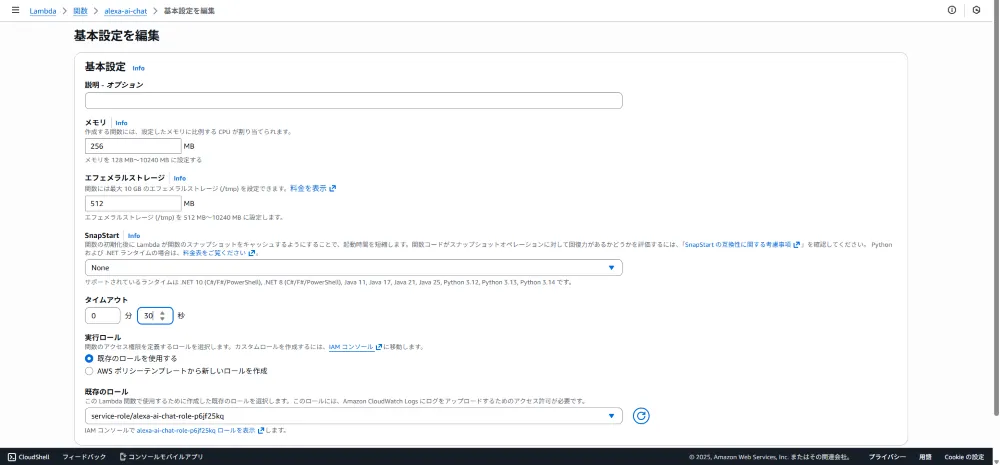Click external link icon beside IAM コンソール
The width and height of the screenshot is (1000, 465).
pos(379,347)
